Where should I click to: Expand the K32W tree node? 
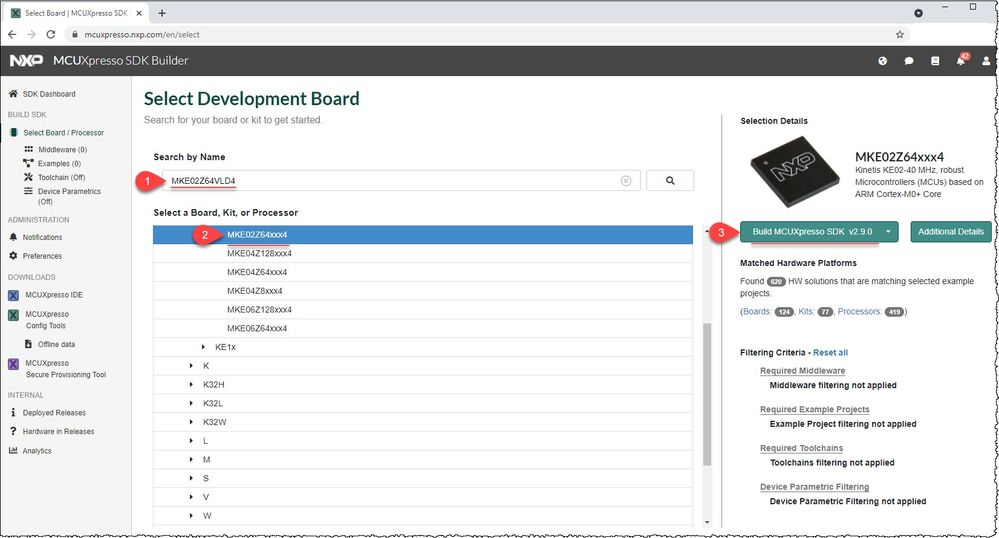coord(191,422)
